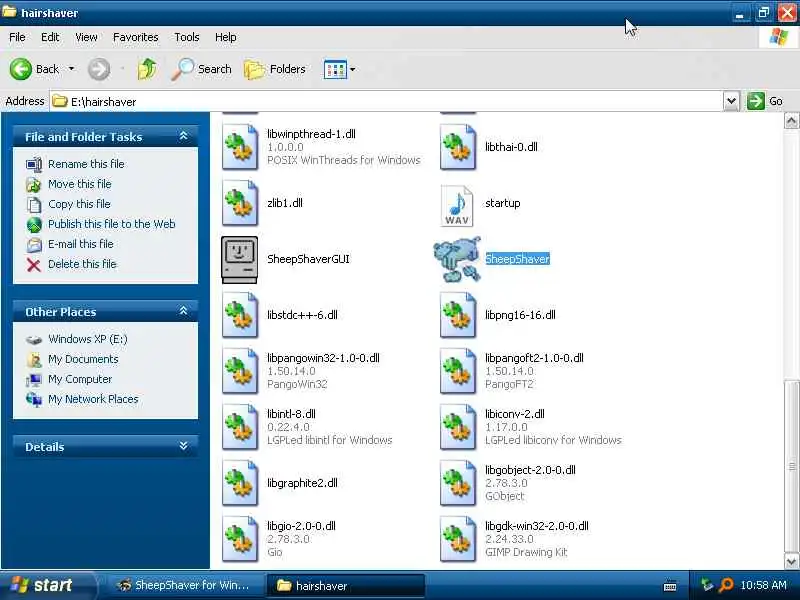800x600 pixels.
Task: Expand the Details panel
Action: click(184, 446)
